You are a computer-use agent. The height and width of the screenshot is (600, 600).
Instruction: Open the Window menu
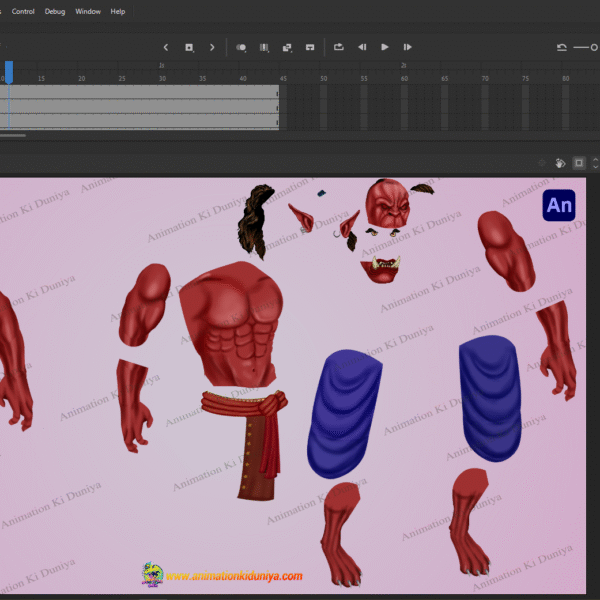tap(88, 11)
